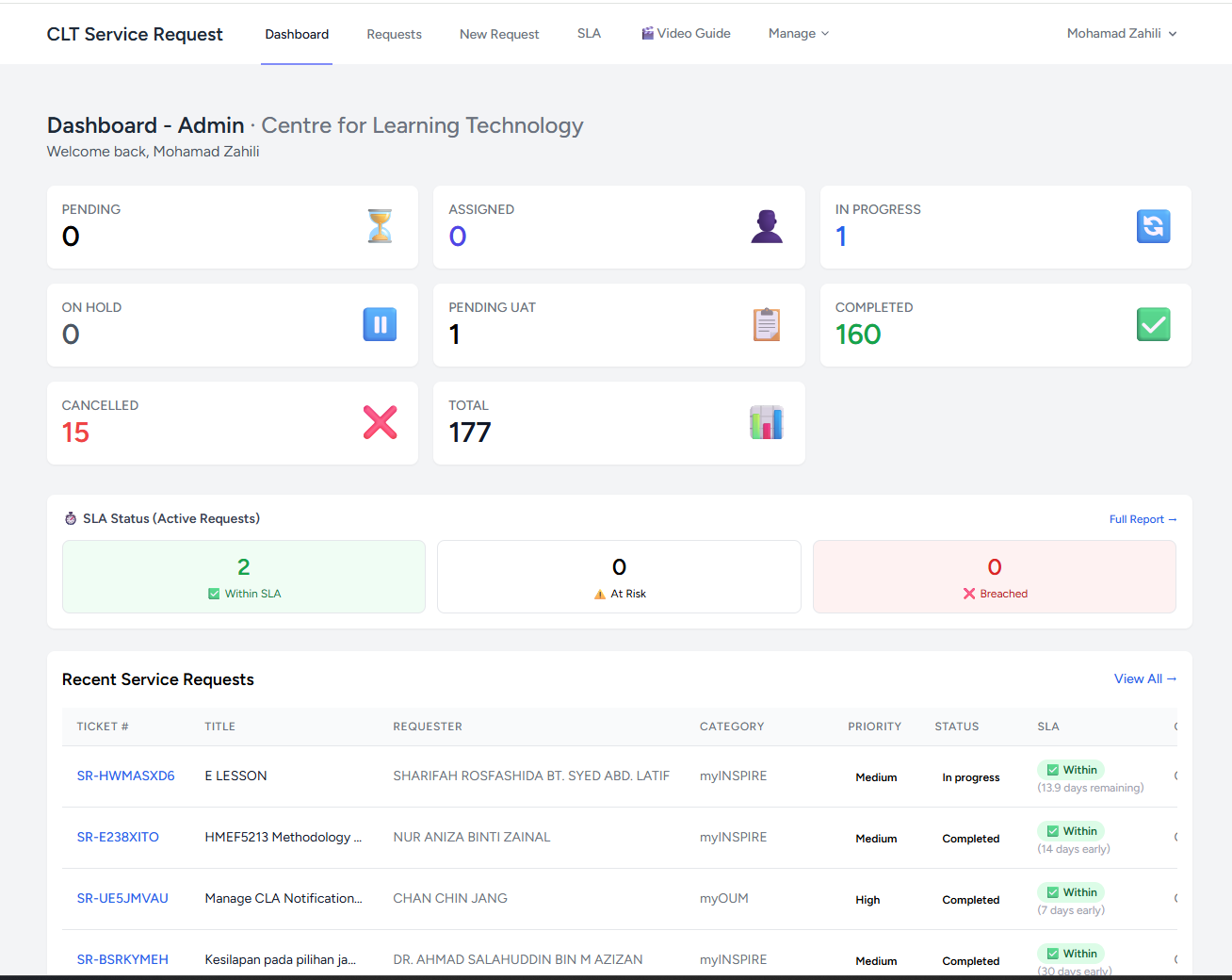Screen dimensions: 1232x980
Task: Click the Total bar chart icon
Action: click(767, 422)
